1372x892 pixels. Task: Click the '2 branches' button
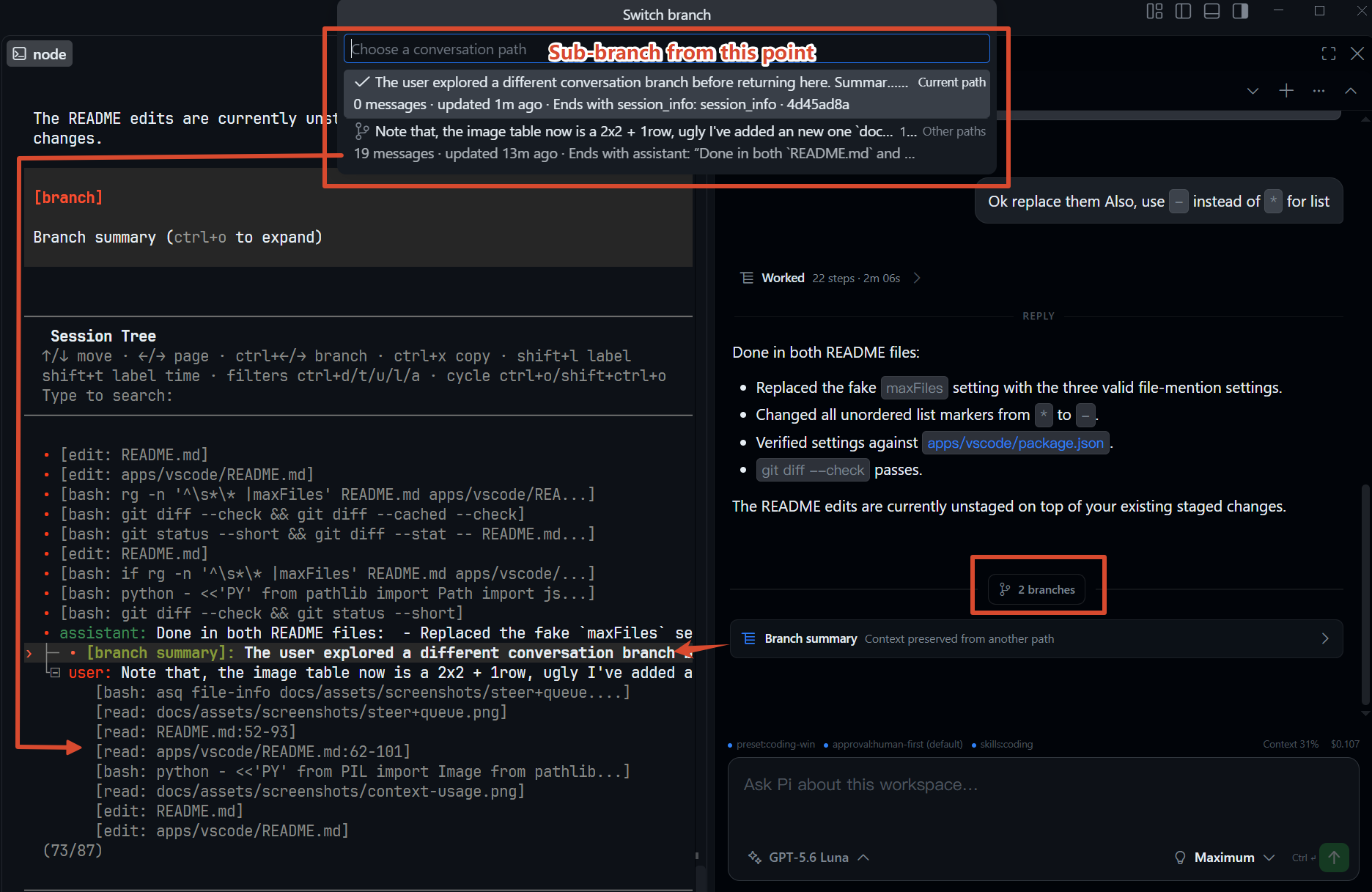[x=1038, y=589]
